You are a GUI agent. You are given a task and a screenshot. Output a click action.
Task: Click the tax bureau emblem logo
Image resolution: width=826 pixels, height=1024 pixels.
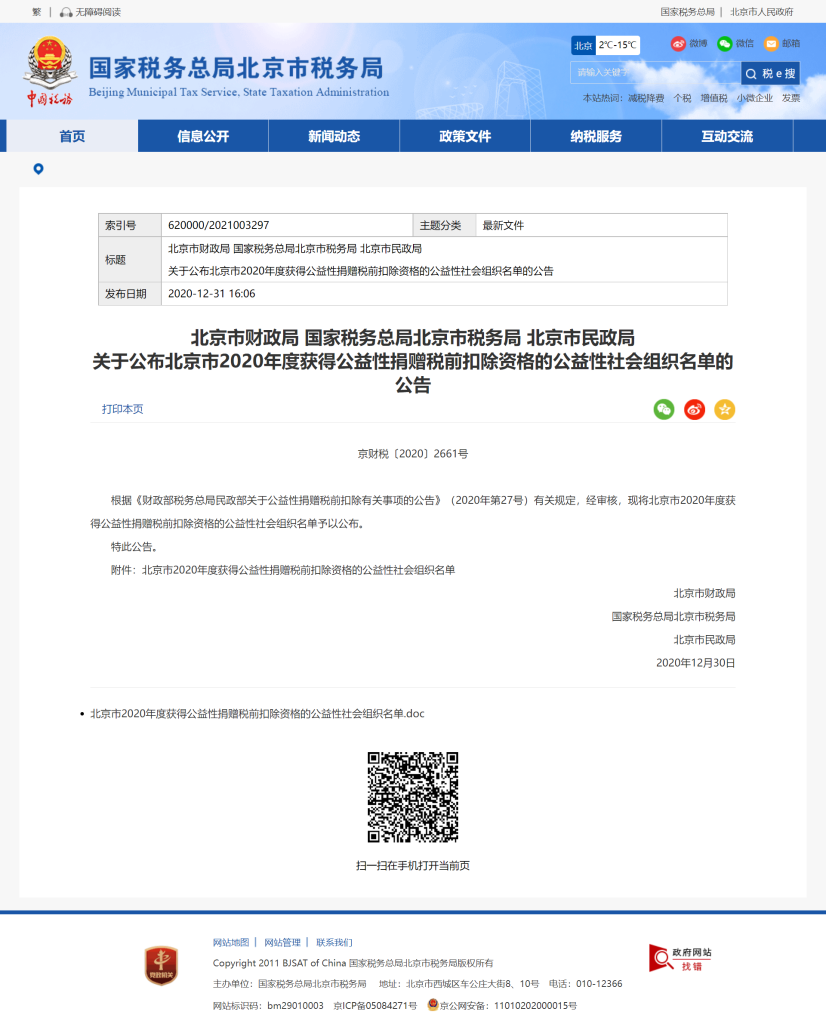(x=50, y=71)
